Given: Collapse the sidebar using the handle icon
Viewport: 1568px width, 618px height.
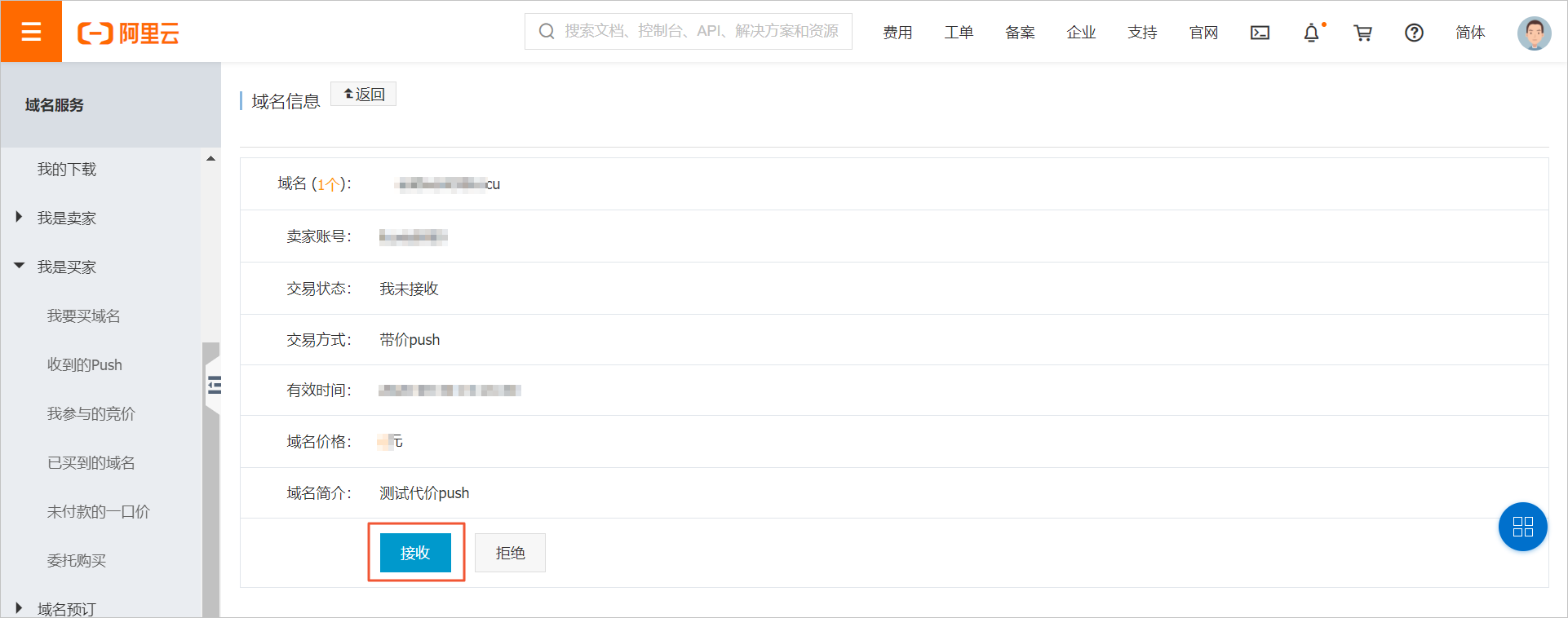Looking at the screenshot, I should pos(214,385).
